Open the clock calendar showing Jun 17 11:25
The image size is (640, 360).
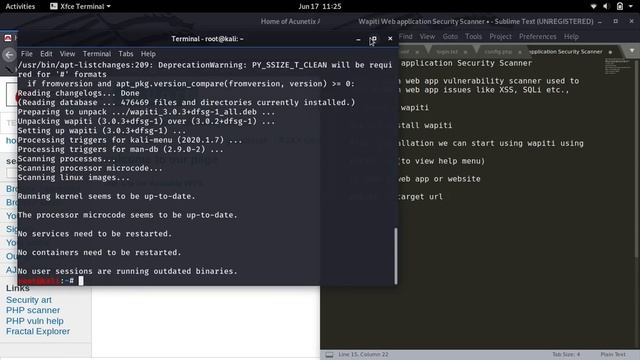[x=320, y=6]
